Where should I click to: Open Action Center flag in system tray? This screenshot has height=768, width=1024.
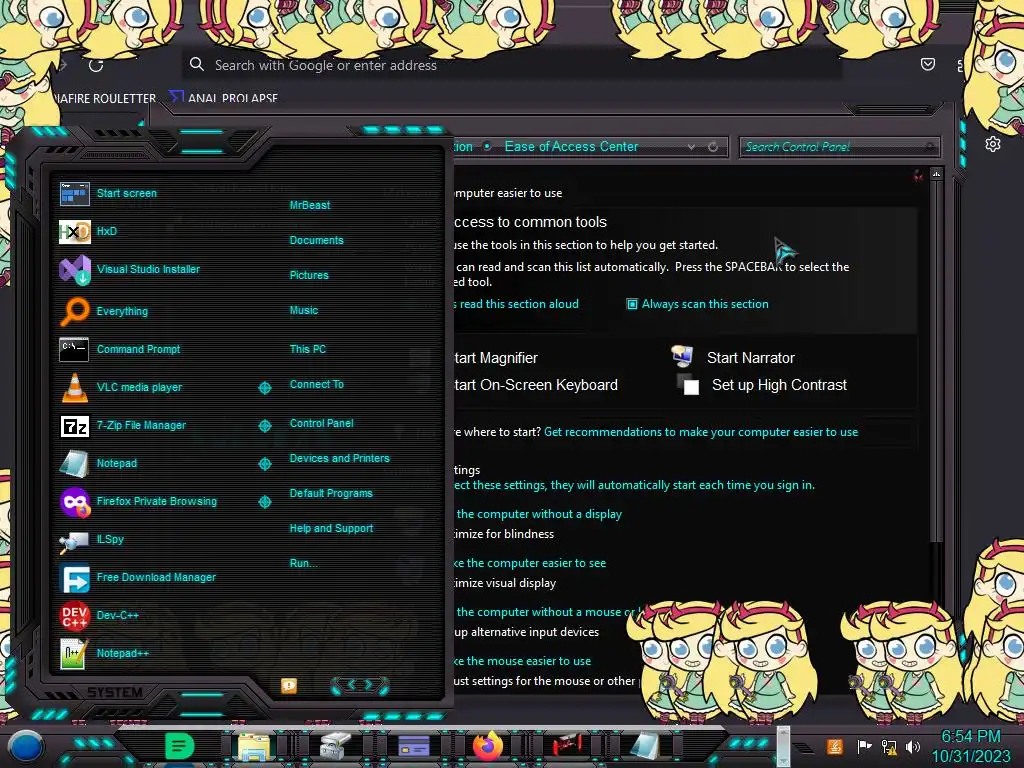pos(864,746)
